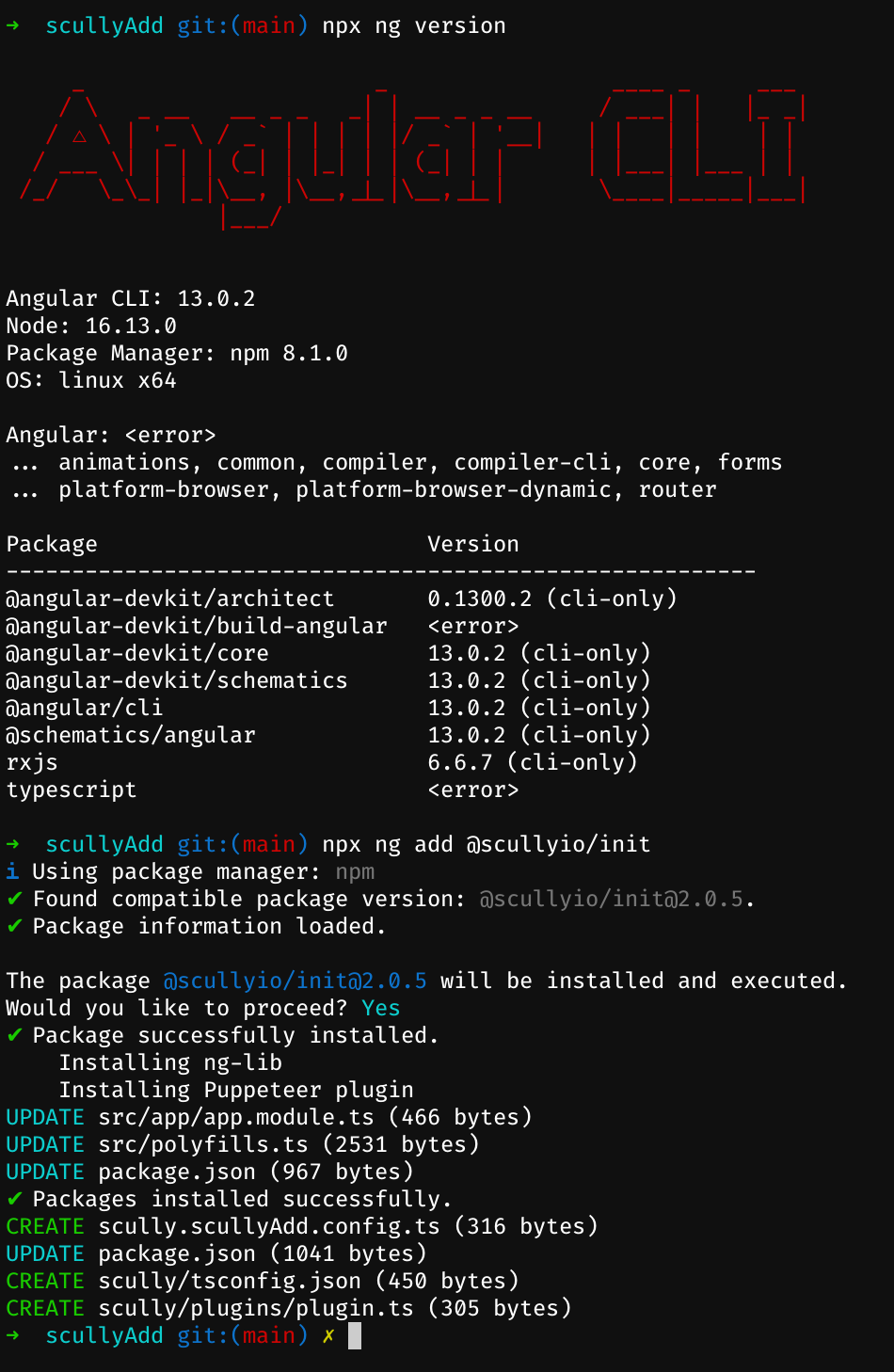Screen dimensions: 894x1372
Task: Click the @angular-devkit/build-angular package row
Action: pyautogui.click(x=263, y=626)
